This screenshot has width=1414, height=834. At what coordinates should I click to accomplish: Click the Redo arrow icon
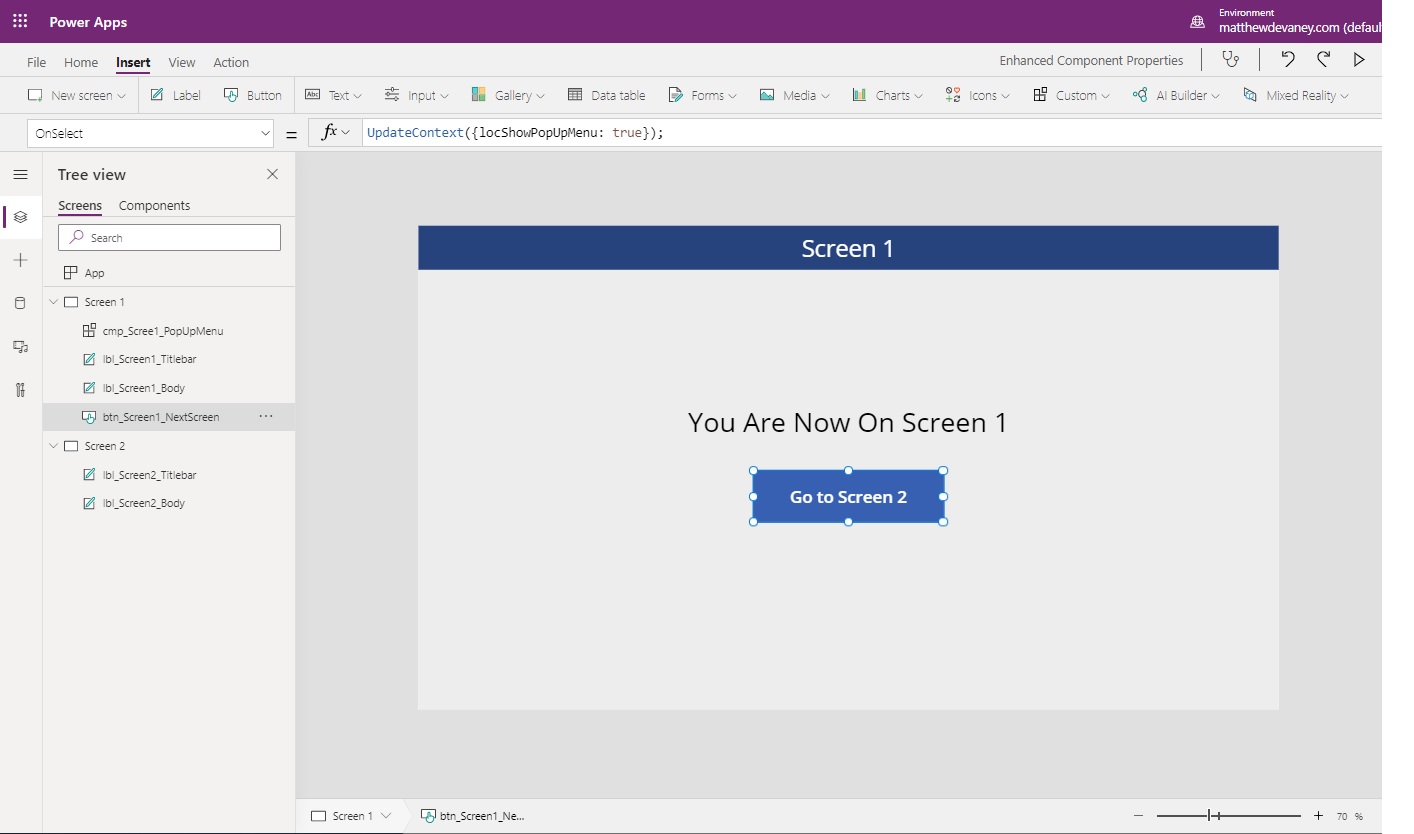(1323, 59)
